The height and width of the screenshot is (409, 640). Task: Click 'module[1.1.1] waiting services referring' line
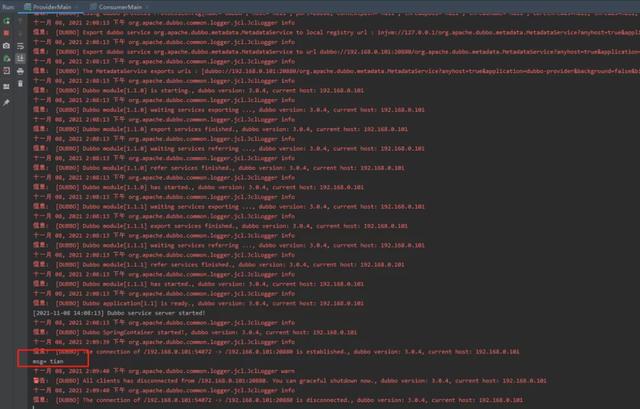229,245
